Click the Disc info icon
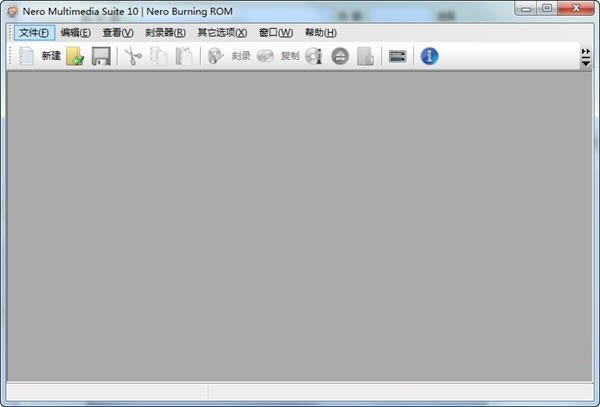 pyautogui.click(x=314, y=56)
